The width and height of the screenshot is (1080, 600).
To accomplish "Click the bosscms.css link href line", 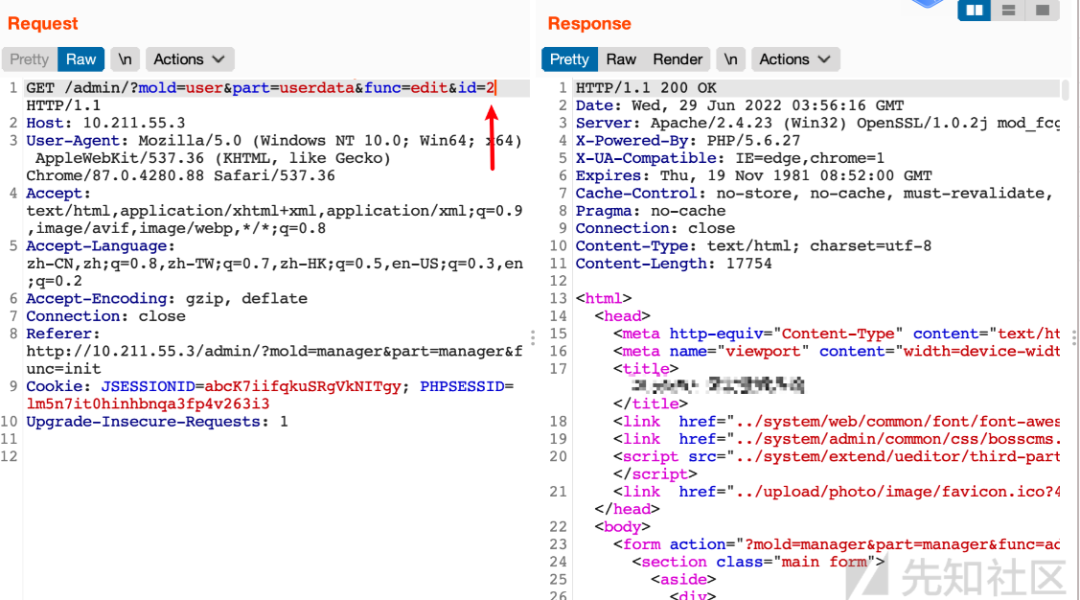I will [x=836, y=439].
